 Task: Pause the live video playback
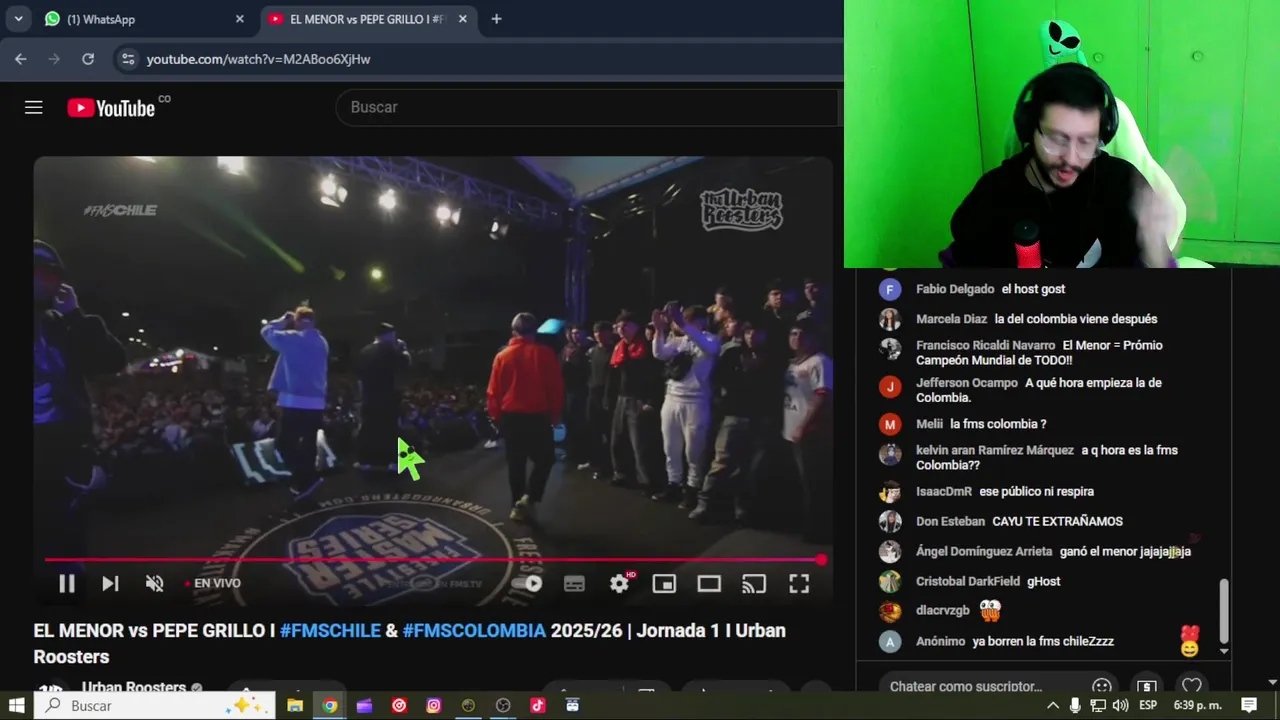click(x=66, y=584)
